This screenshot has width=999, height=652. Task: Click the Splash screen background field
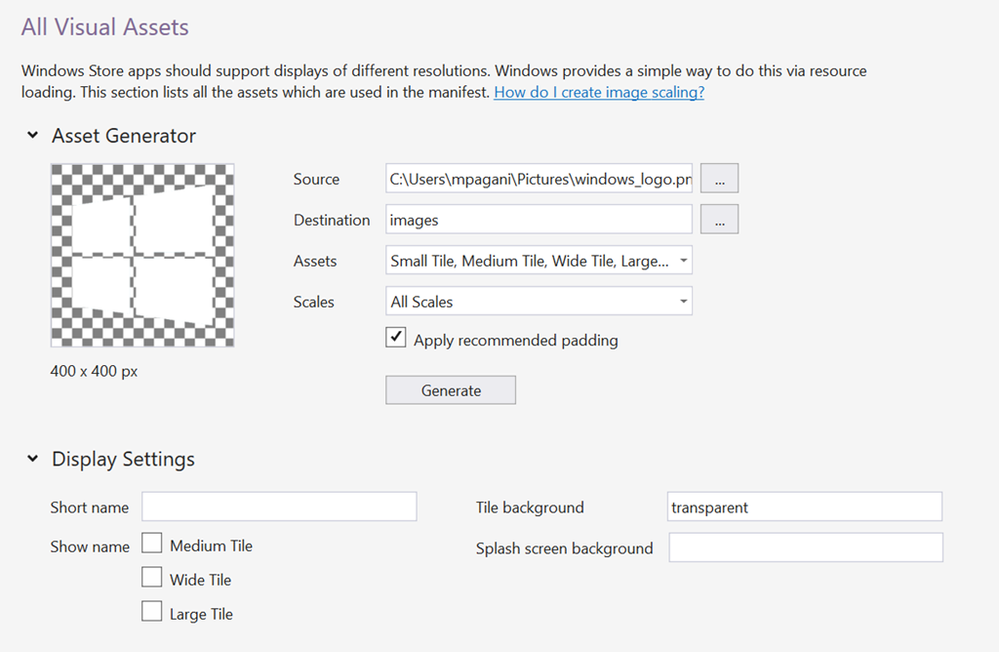[x=804, y=547]
